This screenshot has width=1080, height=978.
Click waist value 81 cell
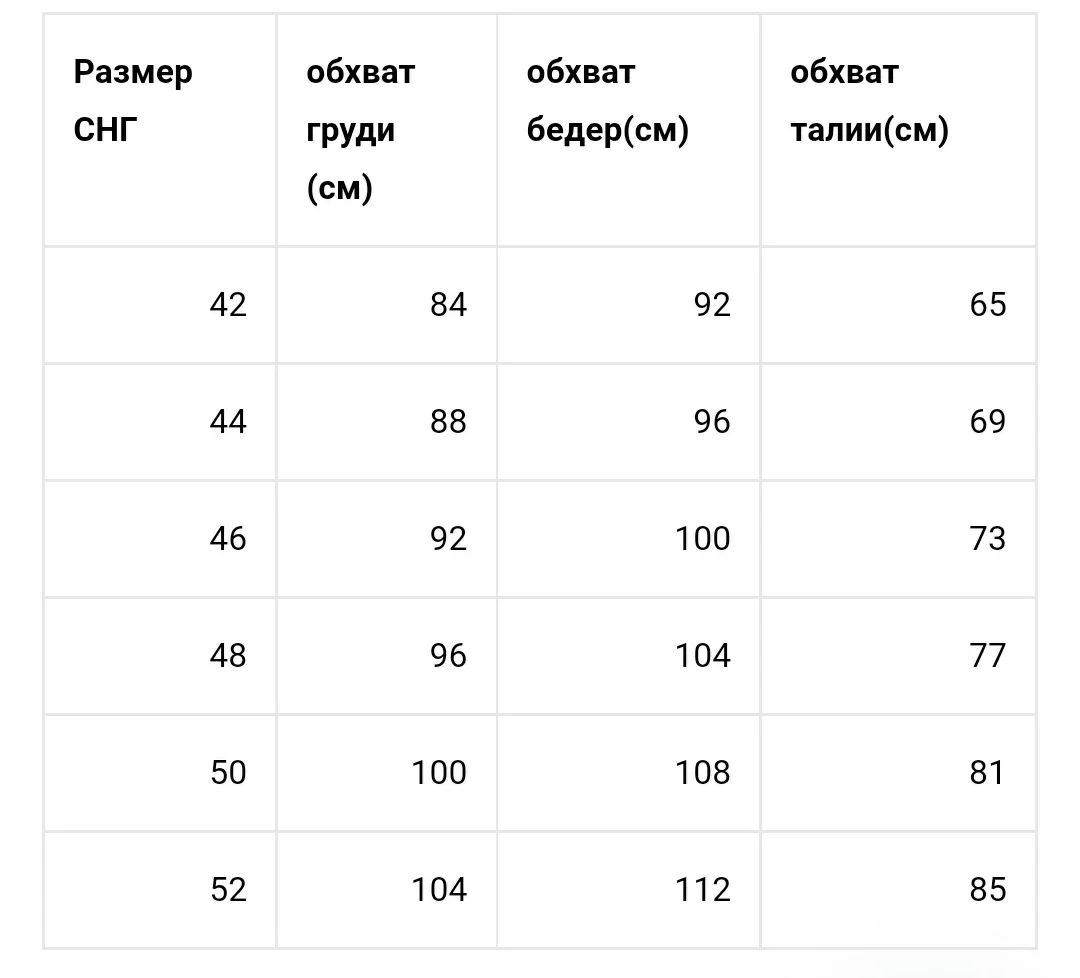point(898,773)
